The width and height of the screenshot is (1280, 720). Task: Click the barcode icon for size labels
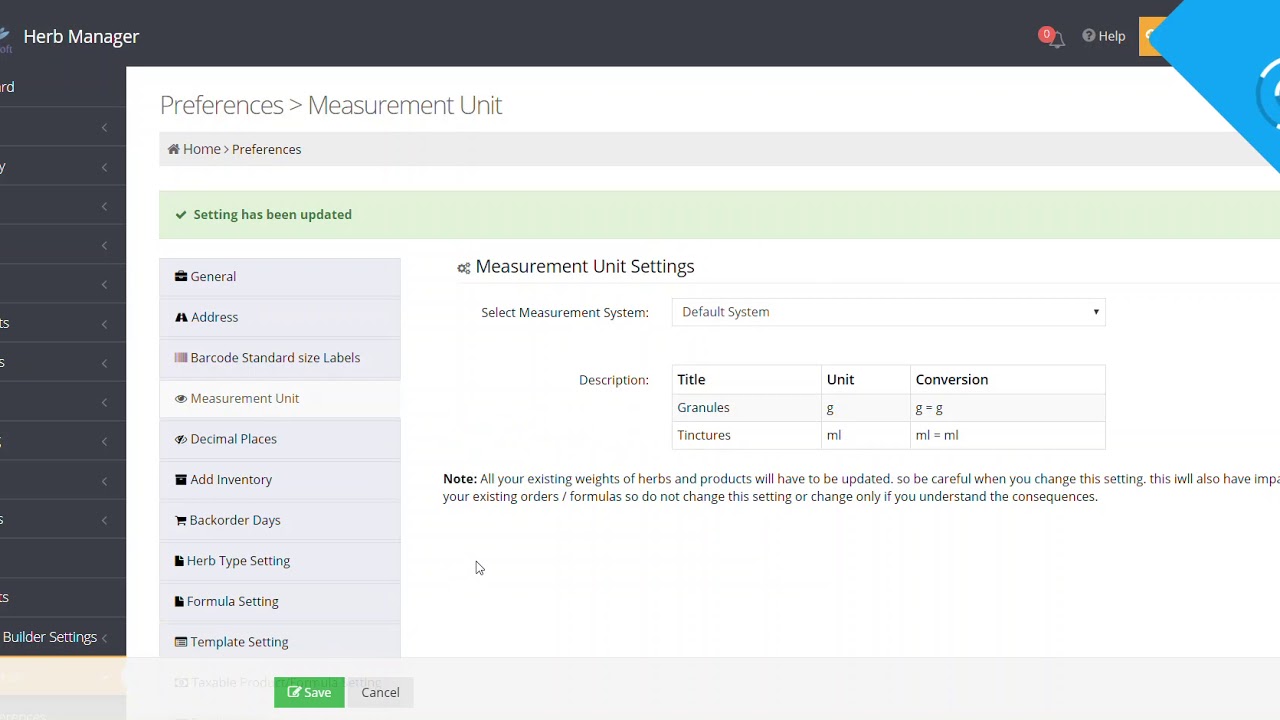click(181, 357)
